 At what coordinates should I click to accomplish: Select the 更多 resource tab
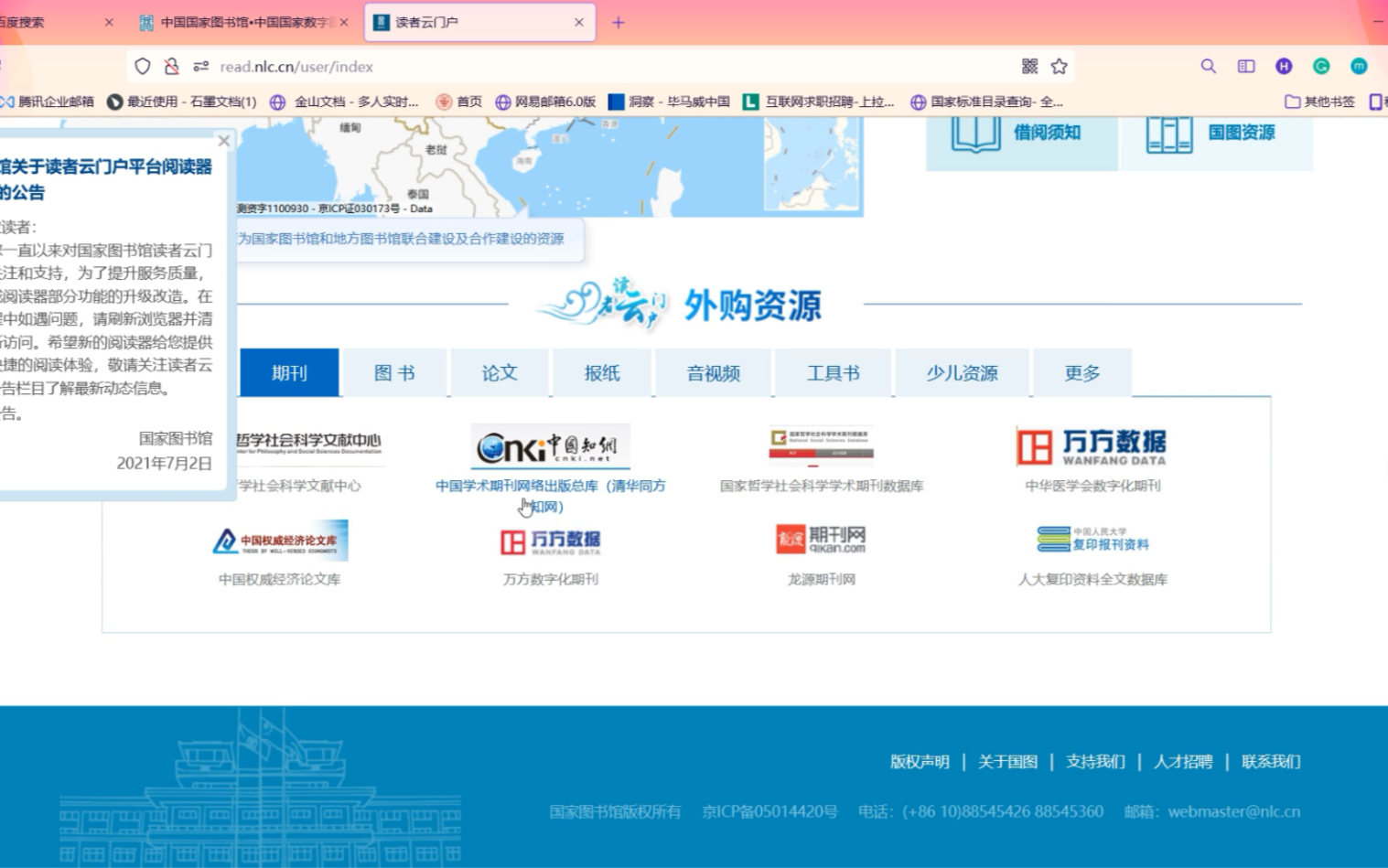(1082, 372)
